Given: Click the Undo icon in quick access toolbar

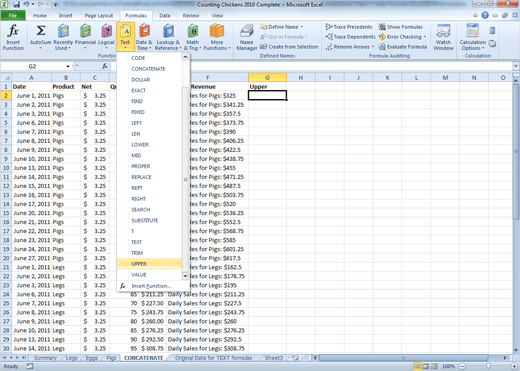Looking at the screenshot, I should pyautogui.click(x=26, y=5).
